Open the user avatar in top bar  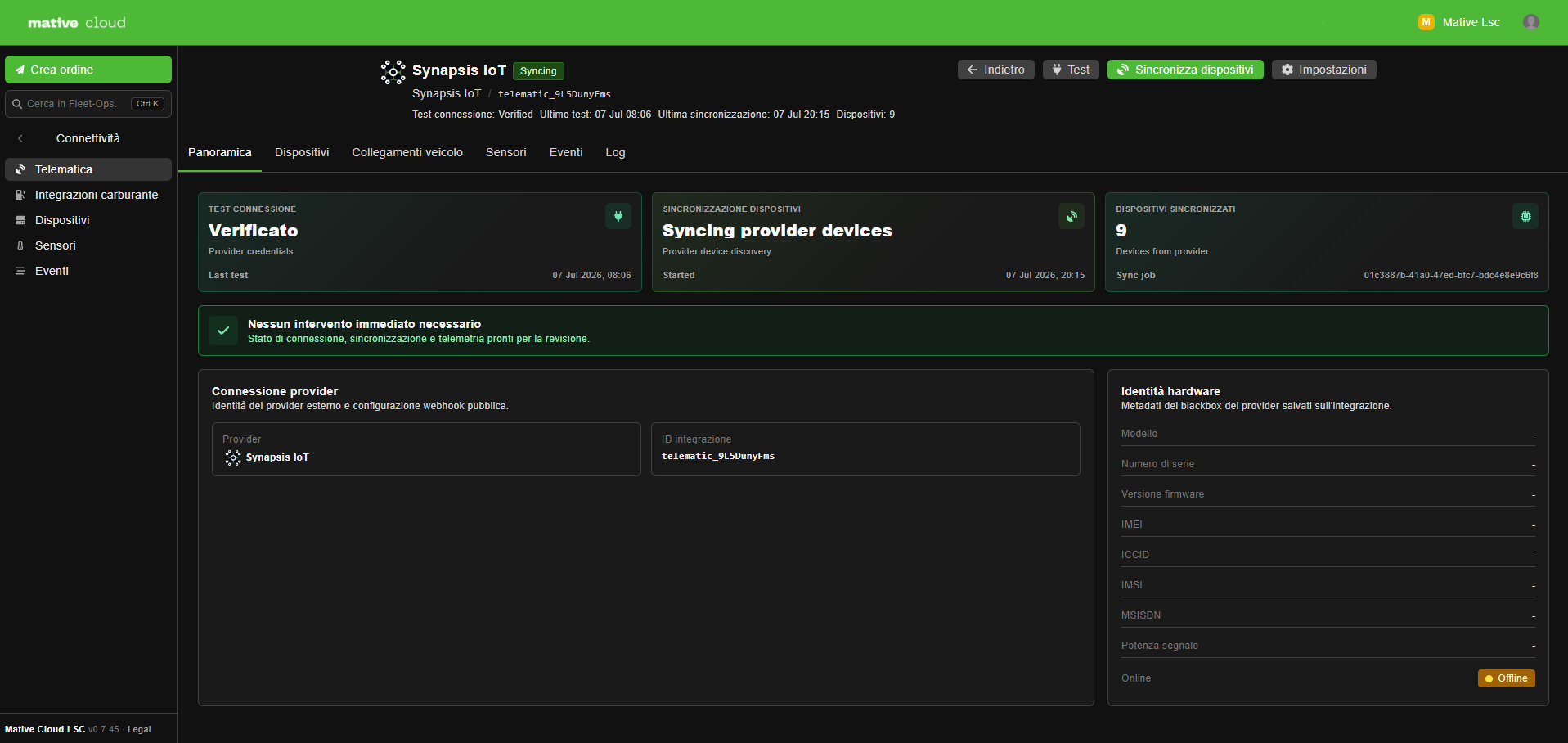1530,22
